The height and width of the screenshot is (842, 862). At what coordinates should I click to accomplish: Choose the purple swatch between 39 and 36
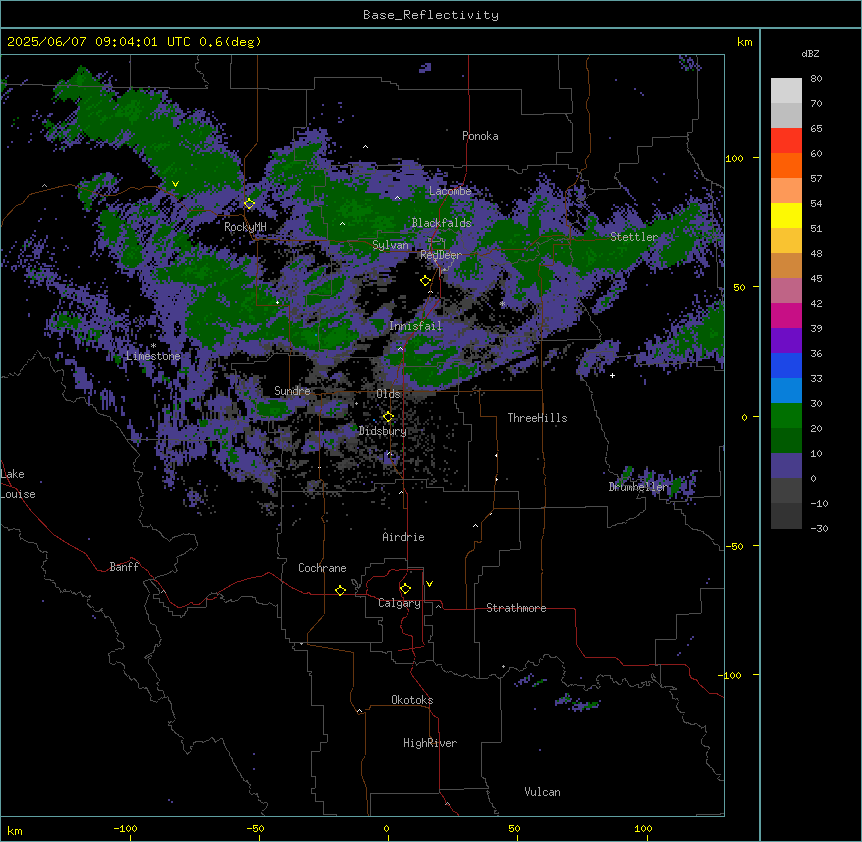tap(786, 341)
